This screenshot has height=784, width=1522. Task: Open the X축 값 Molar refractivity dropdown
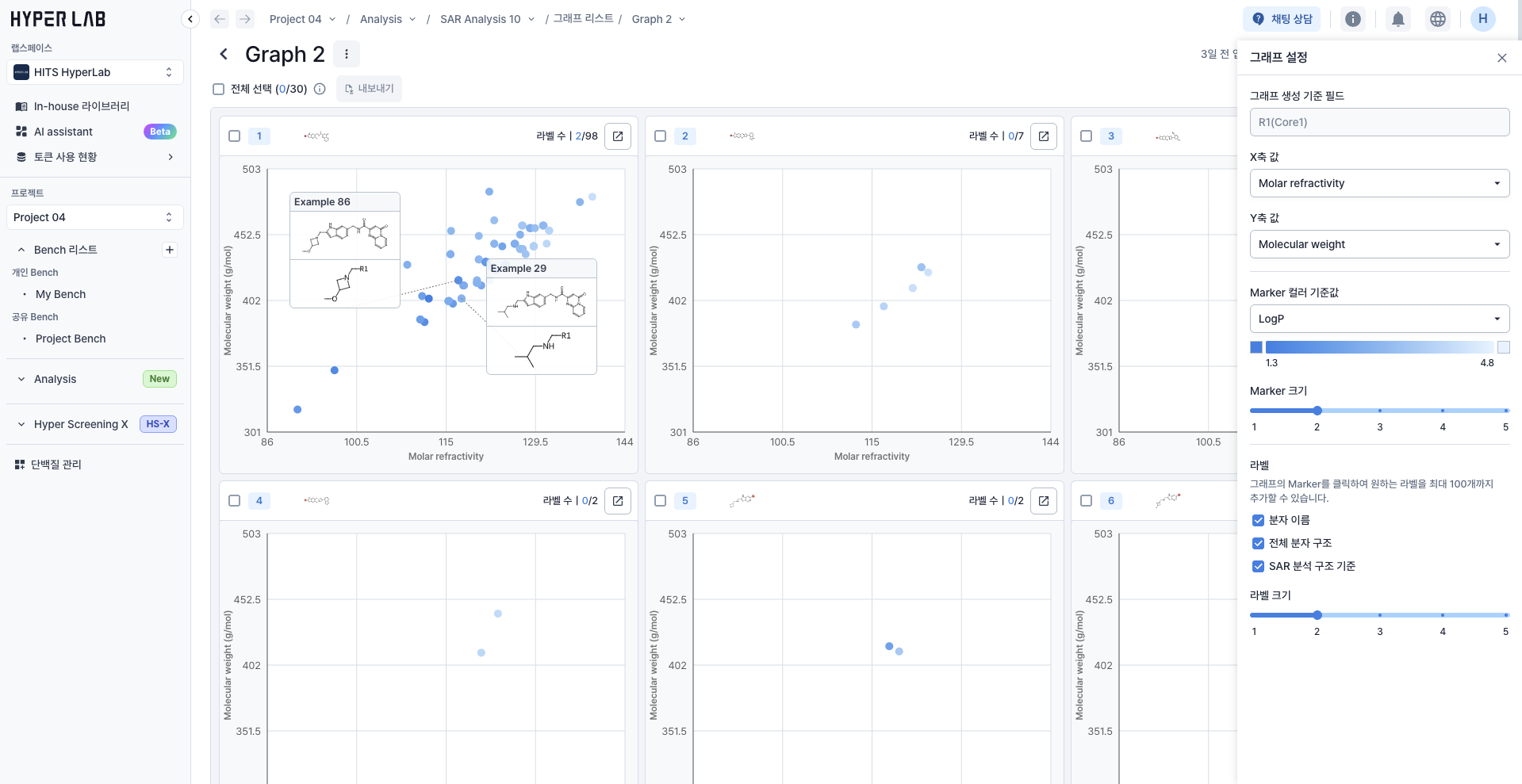tap(1378, 183)
